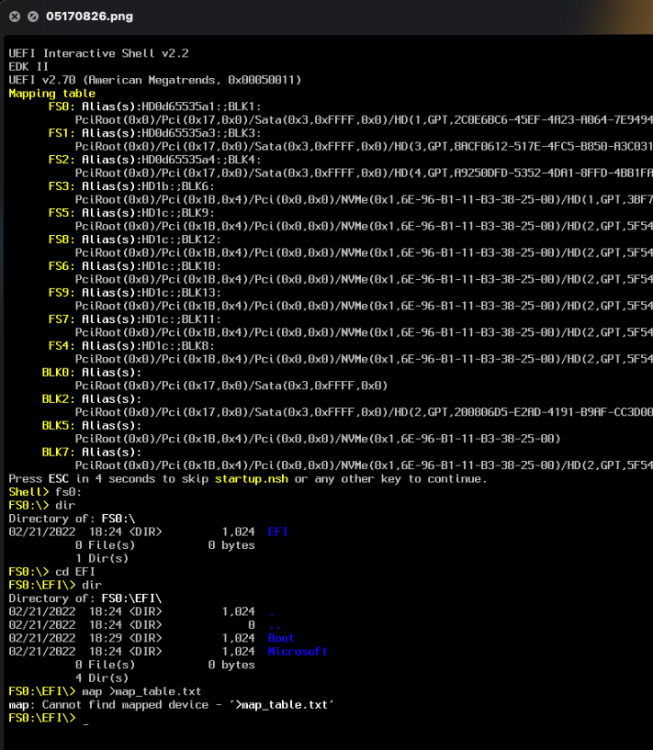653x750 pixels.
Task: Click the Sata device path under BLK0
Action: [x=232, y=386]
